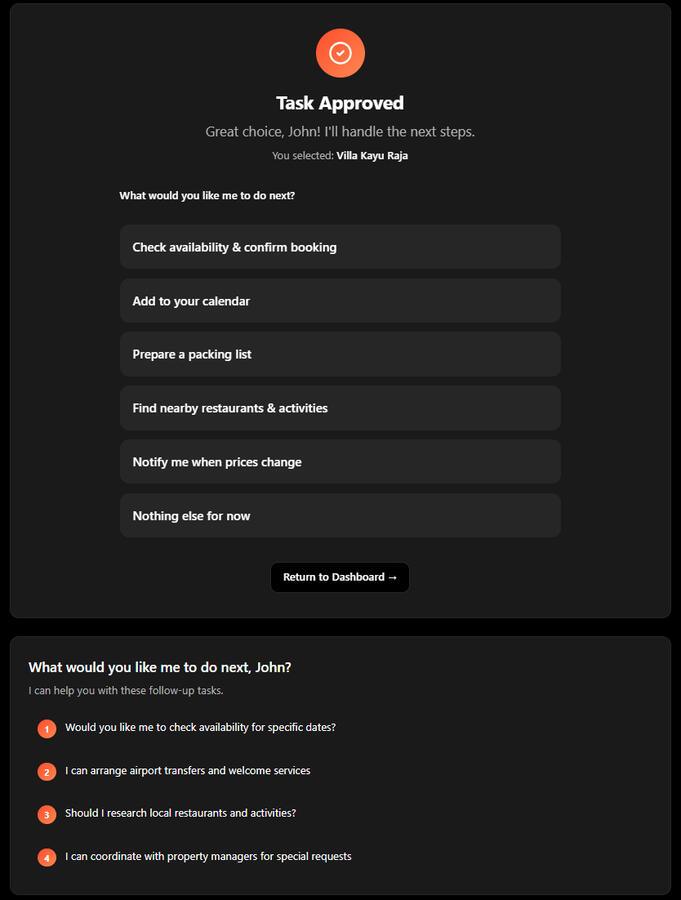Select Check availability & confirm booking
Viewport: 681px width, 900px height.
[340, 247]
